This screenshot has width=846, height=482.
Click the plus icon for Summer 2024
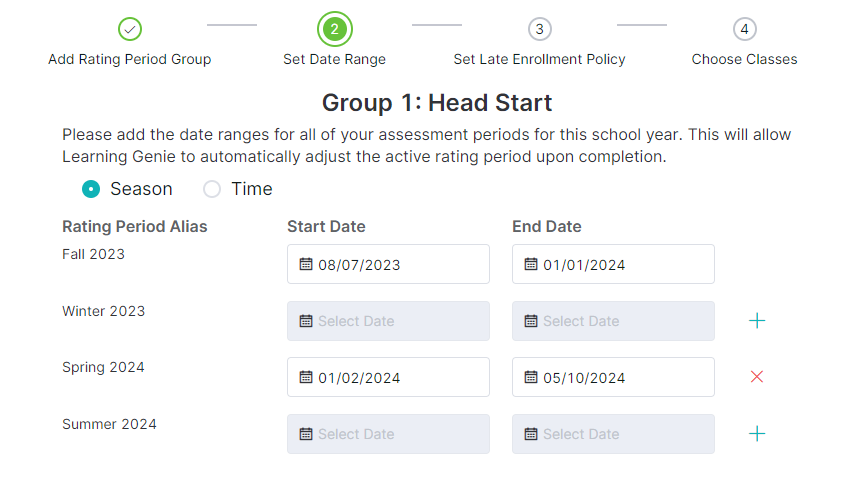tap(757, 433)
